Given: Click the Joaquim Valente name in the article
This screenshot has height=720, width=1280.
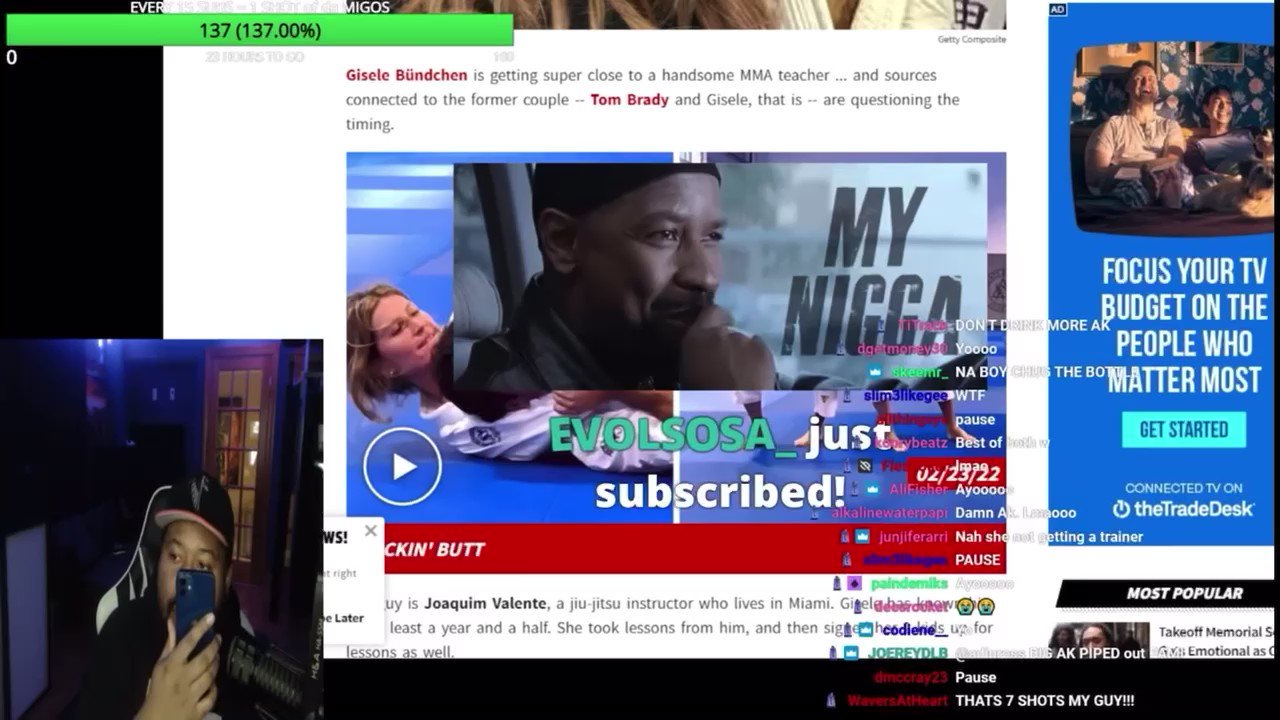Looking at the screenshot, I should pyautogui.click(x=485, y=604).
